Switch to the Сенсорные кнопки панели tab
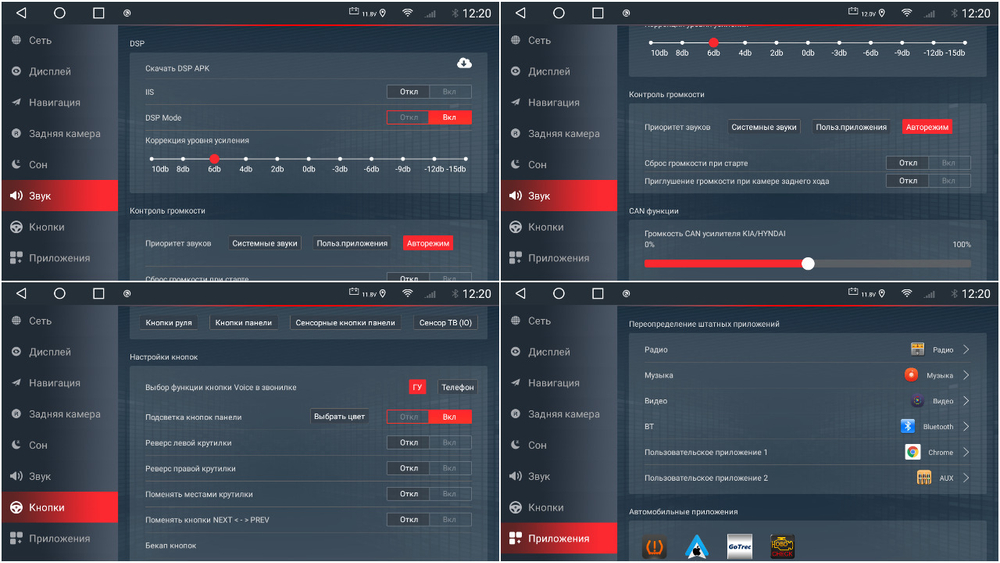 pyautogui.click(x=345, y=323)
